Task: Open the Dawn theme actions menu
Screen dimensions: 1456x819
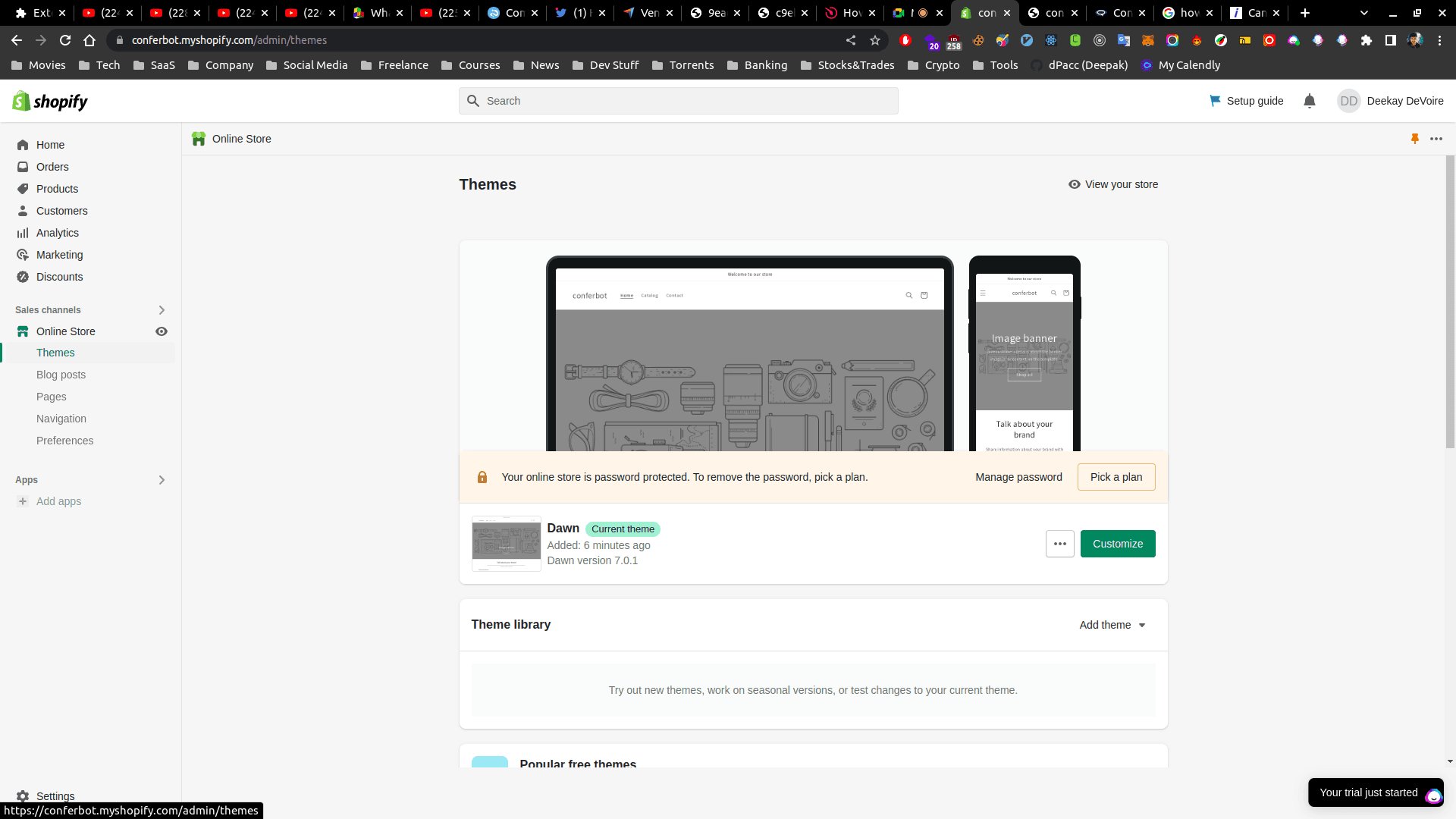Action: point(1059,544)
